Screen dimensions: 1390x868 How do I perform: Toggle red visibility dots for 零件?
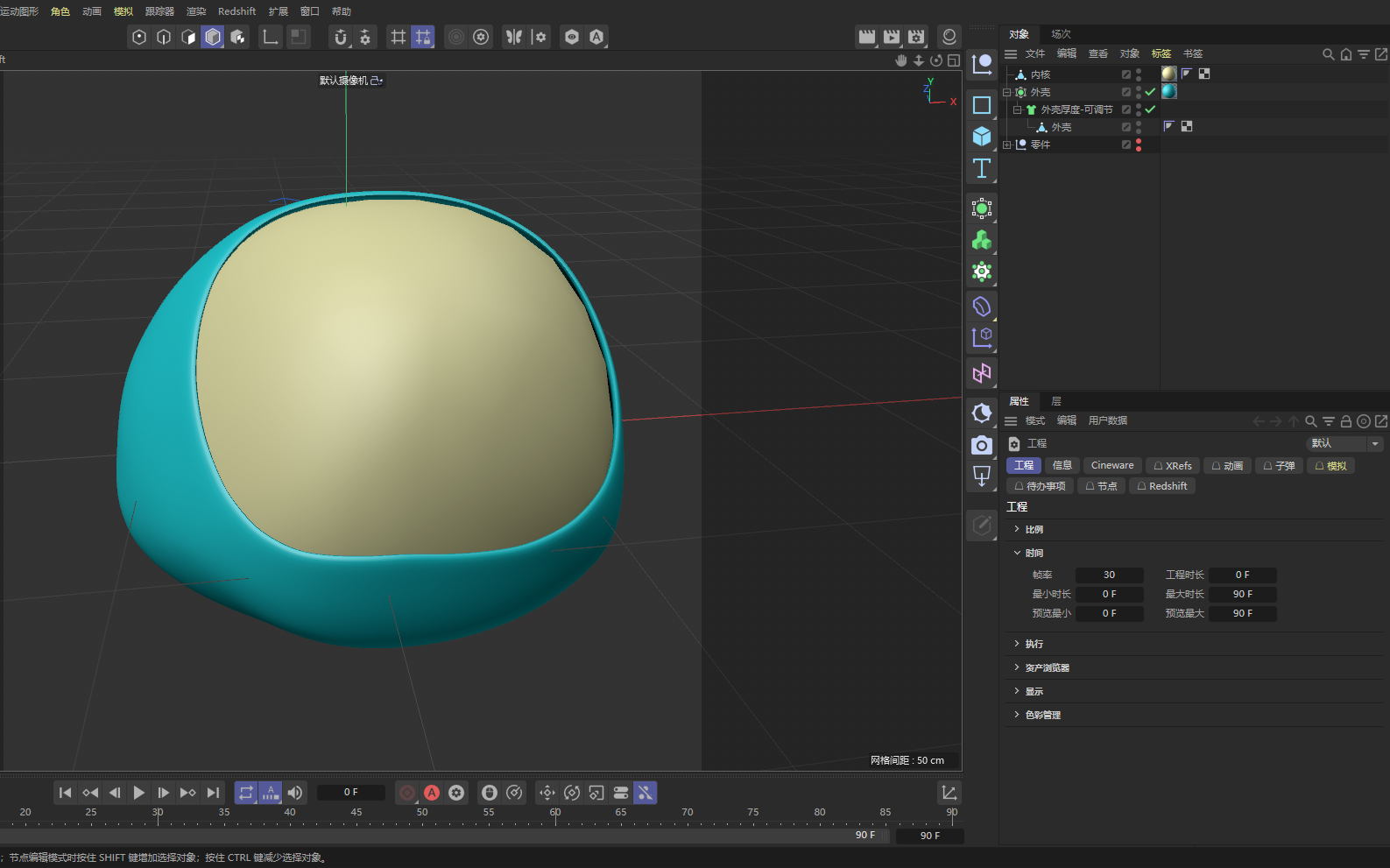[x=1139, y=145]
